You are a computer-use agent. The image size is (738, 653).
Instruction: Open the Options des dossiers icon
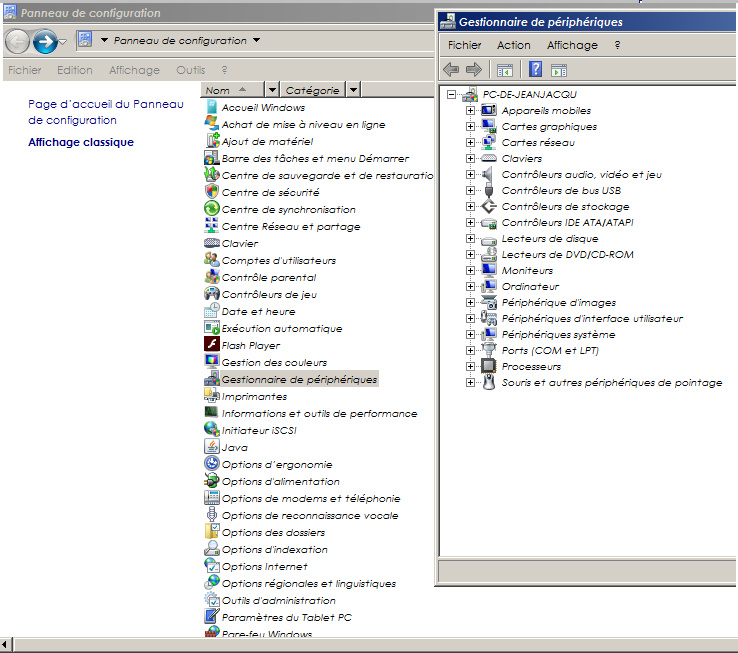click(212, 532)
